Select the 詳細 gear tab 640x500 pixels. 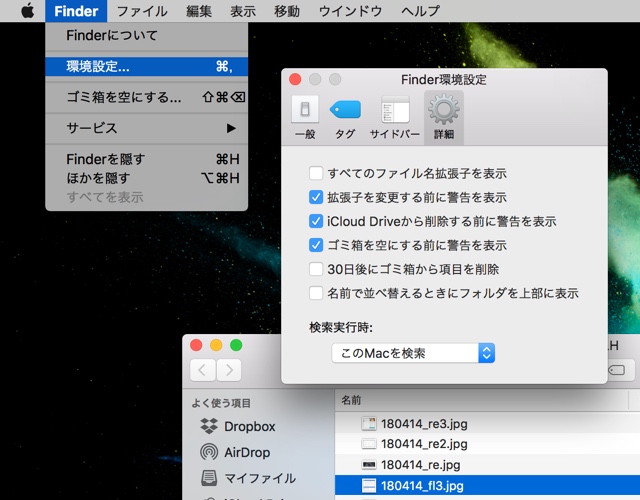(x=444, y=118)
